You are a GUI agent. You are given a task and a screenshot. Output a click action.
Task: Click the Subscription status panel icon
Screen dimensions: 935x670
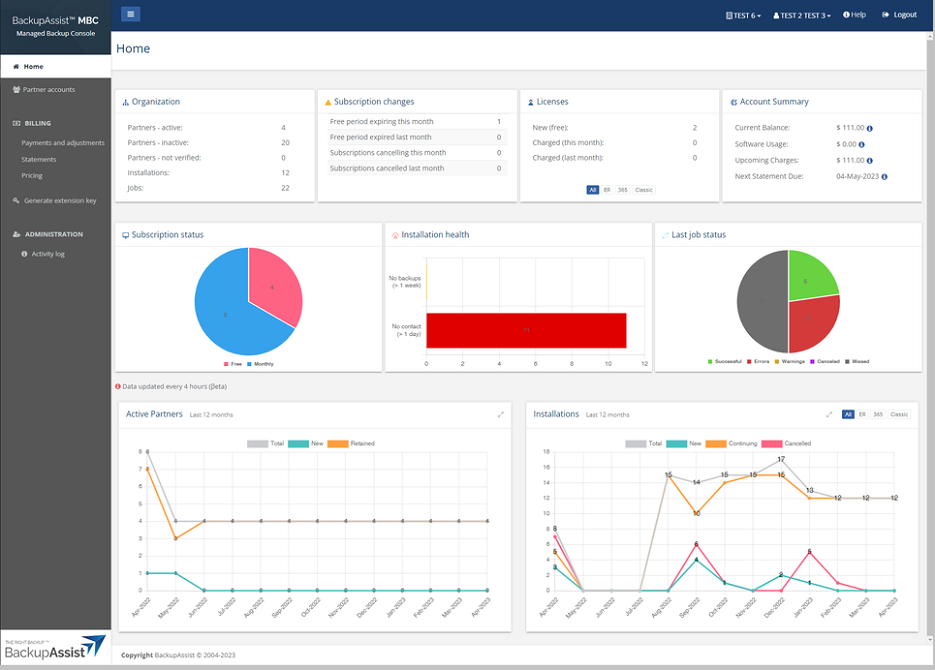[x=126, y=235]
